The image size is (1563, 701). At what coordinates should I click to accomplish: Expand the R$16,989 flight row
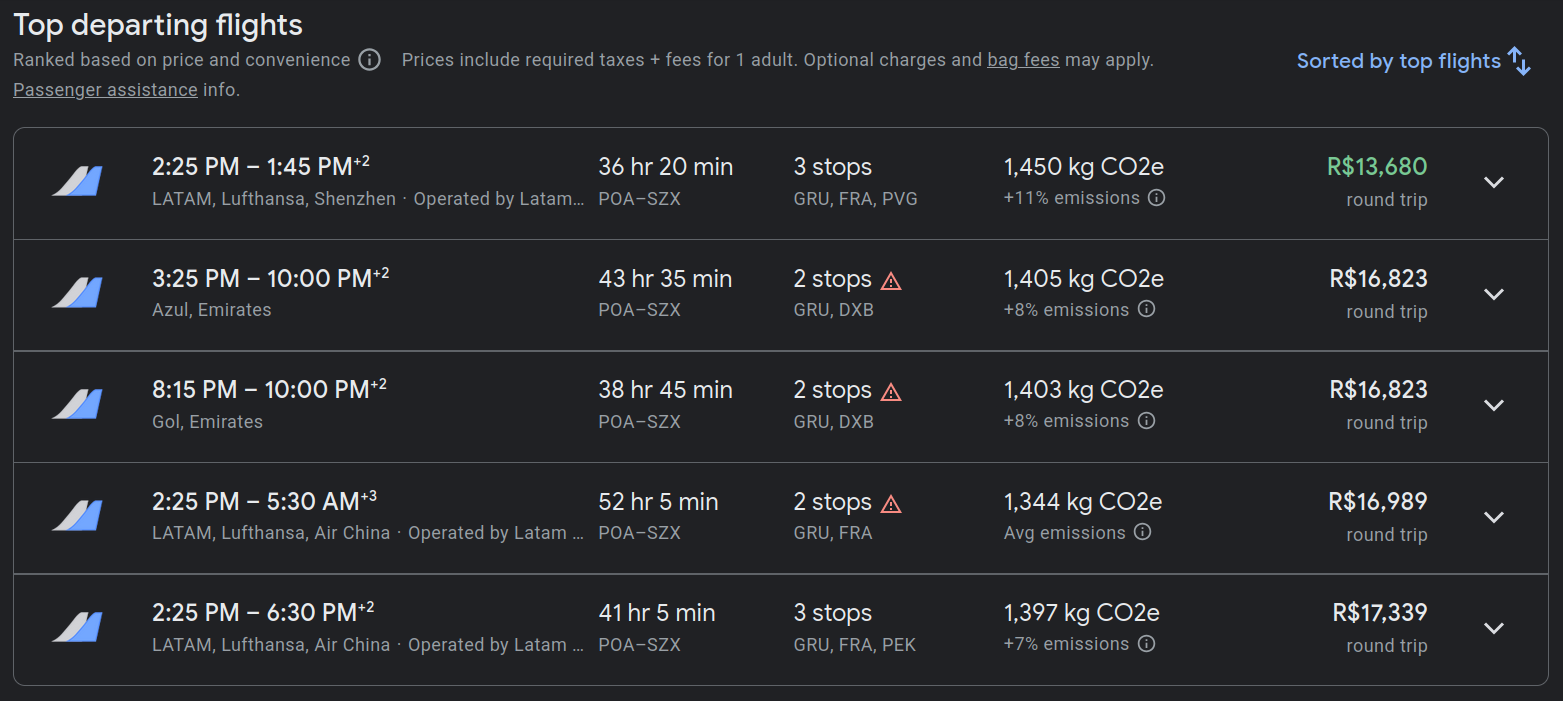(x=1493, y=517)
